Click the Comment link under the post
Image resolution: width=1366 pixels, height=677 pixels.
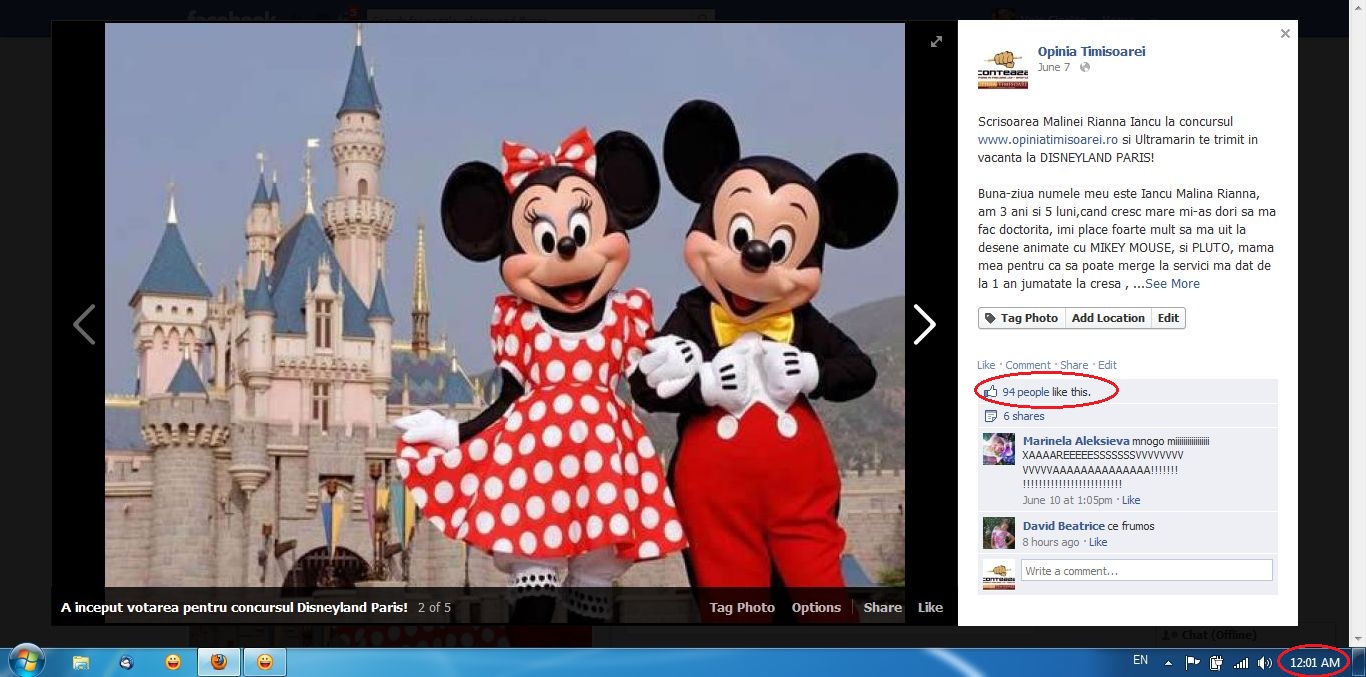[1028, 366]
